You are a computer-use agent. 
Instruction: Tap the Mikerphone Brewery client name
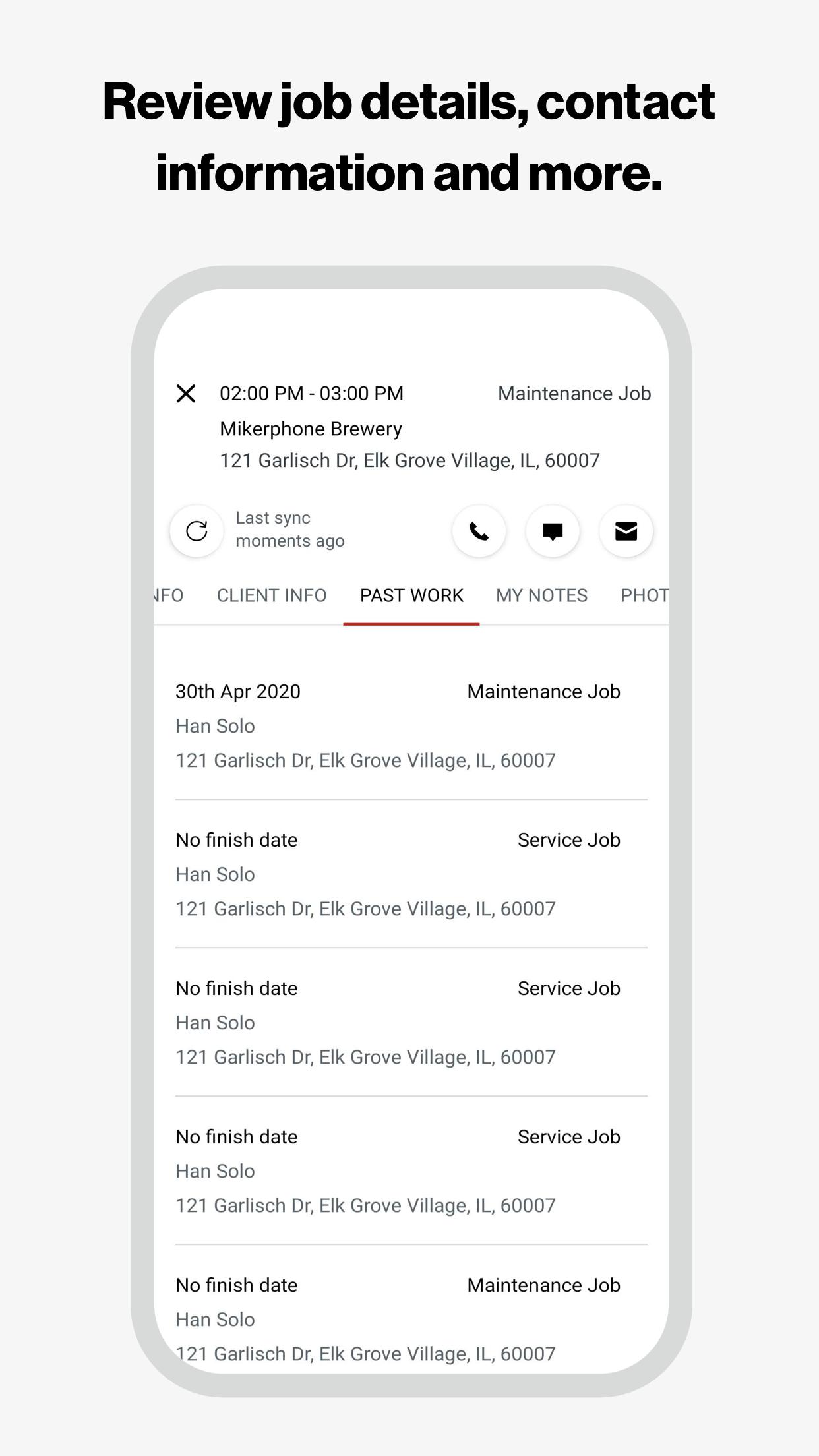(x=311, y=429)
